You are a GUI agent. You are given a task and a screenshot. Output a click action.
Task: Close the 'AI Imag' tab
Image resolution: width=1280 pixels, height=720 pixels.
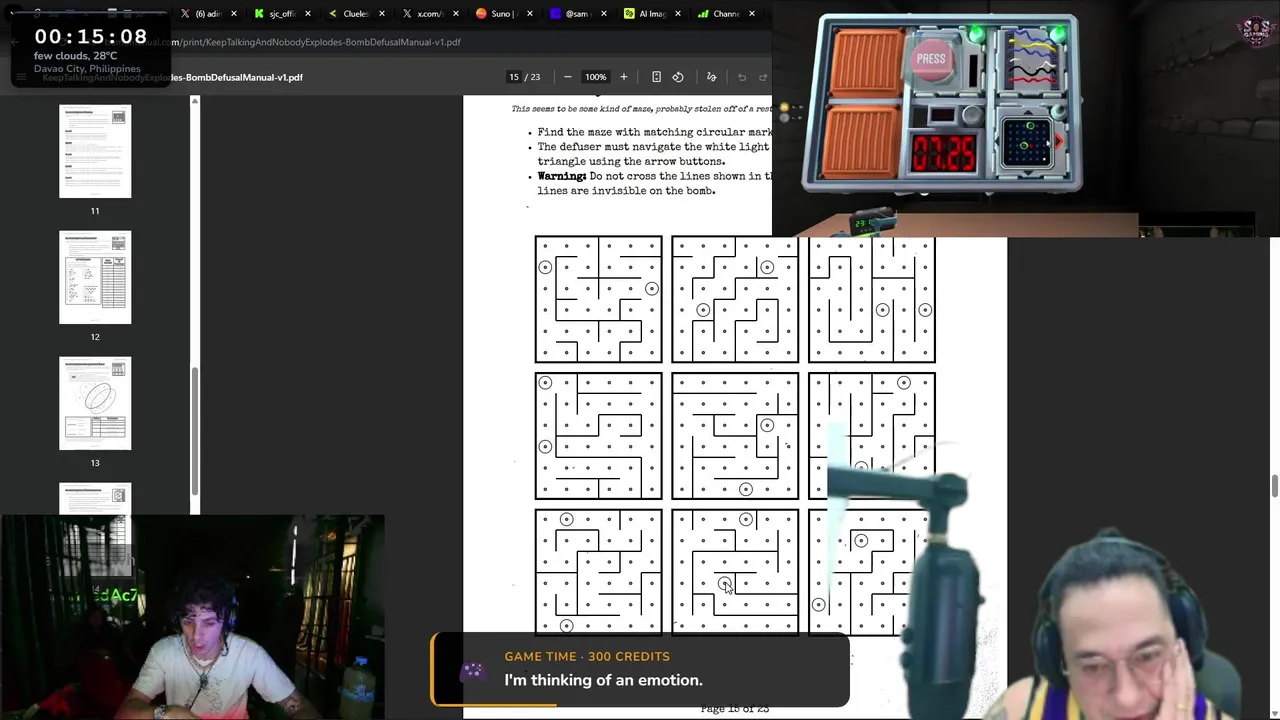[678, 14]
